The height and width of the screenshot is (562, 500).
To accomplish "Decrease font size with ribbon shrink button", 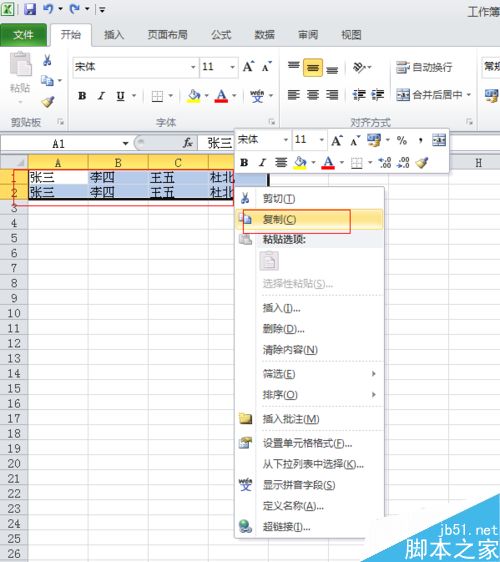I will (x=266, y=67).
